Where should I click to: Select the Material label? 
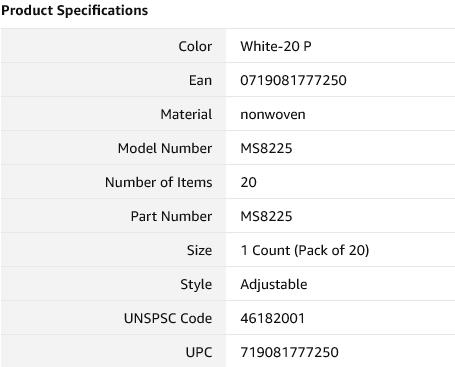(x=186, y=114)
